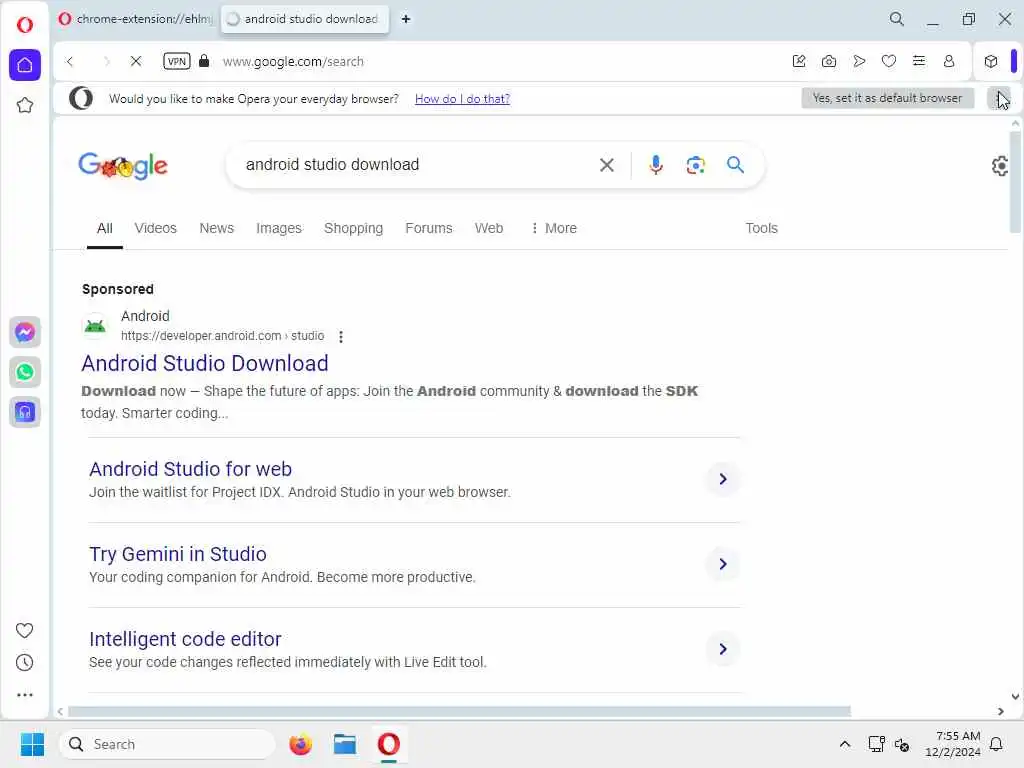
Task: View site security lock icon
Action: 204,61
